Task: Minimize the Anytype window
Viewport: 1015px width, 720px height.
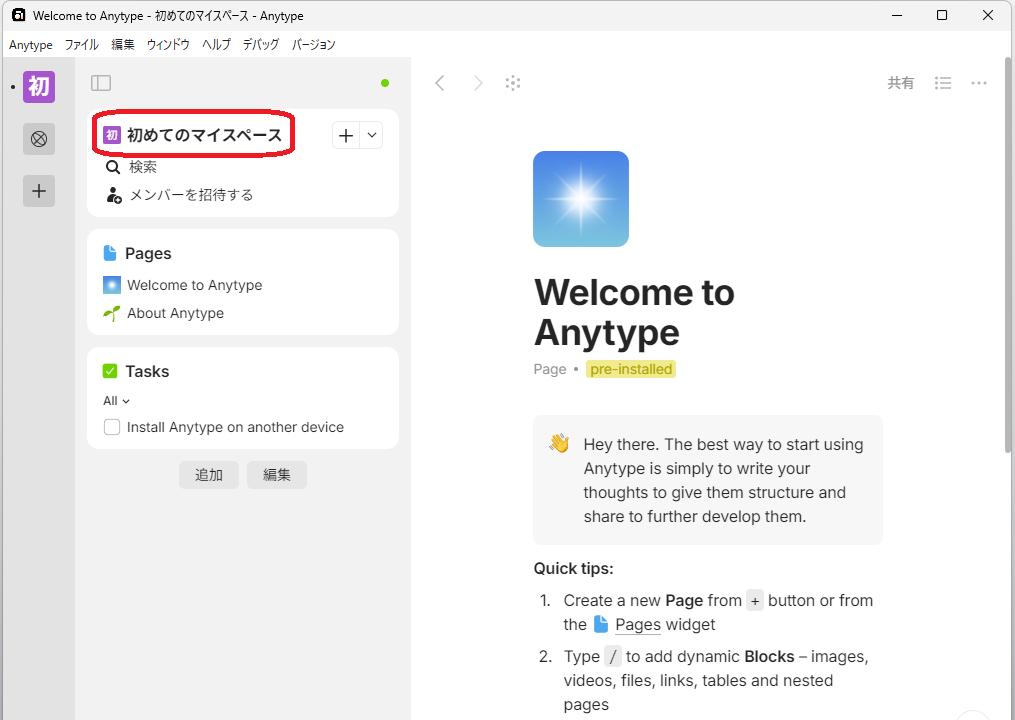Action: (x=897, y=15)
